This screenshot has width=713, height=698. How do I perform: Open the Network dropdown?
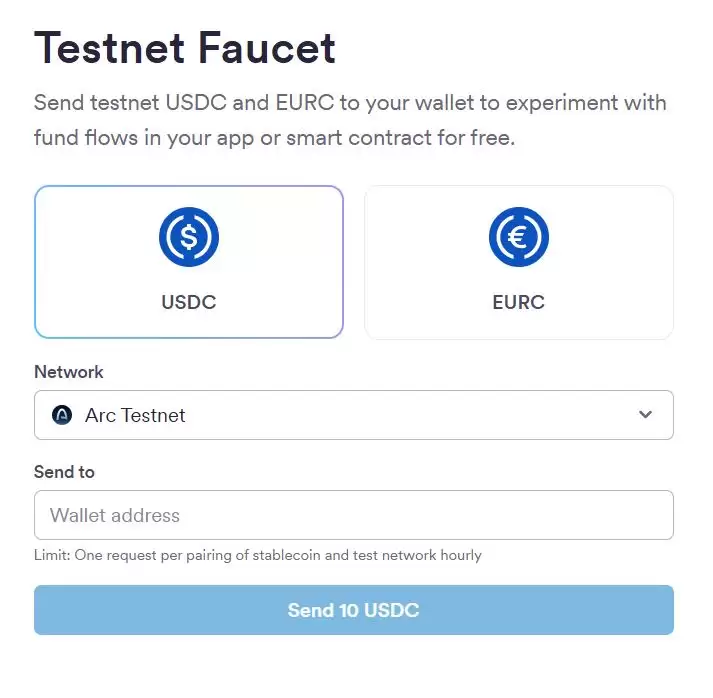(x=354, y=415)
